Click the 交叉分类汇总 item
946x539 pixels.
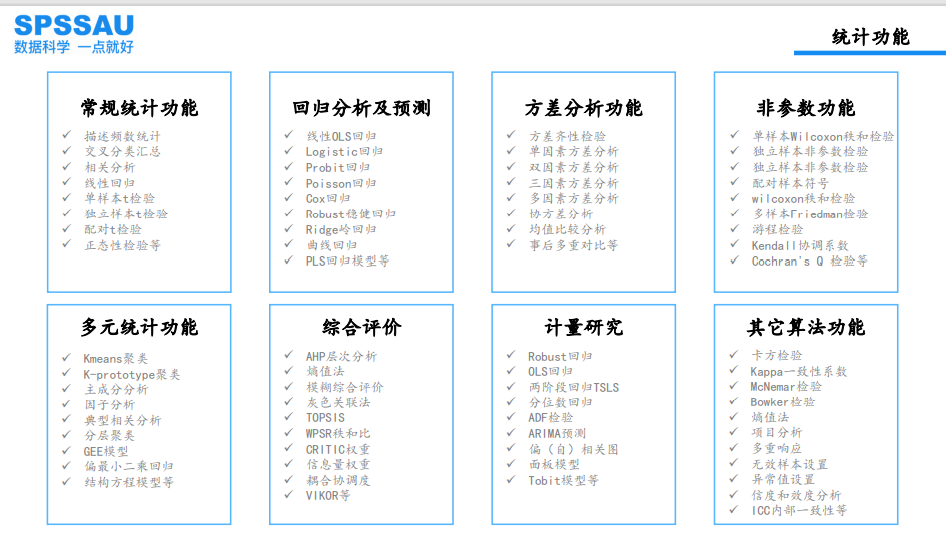[122, 151]
